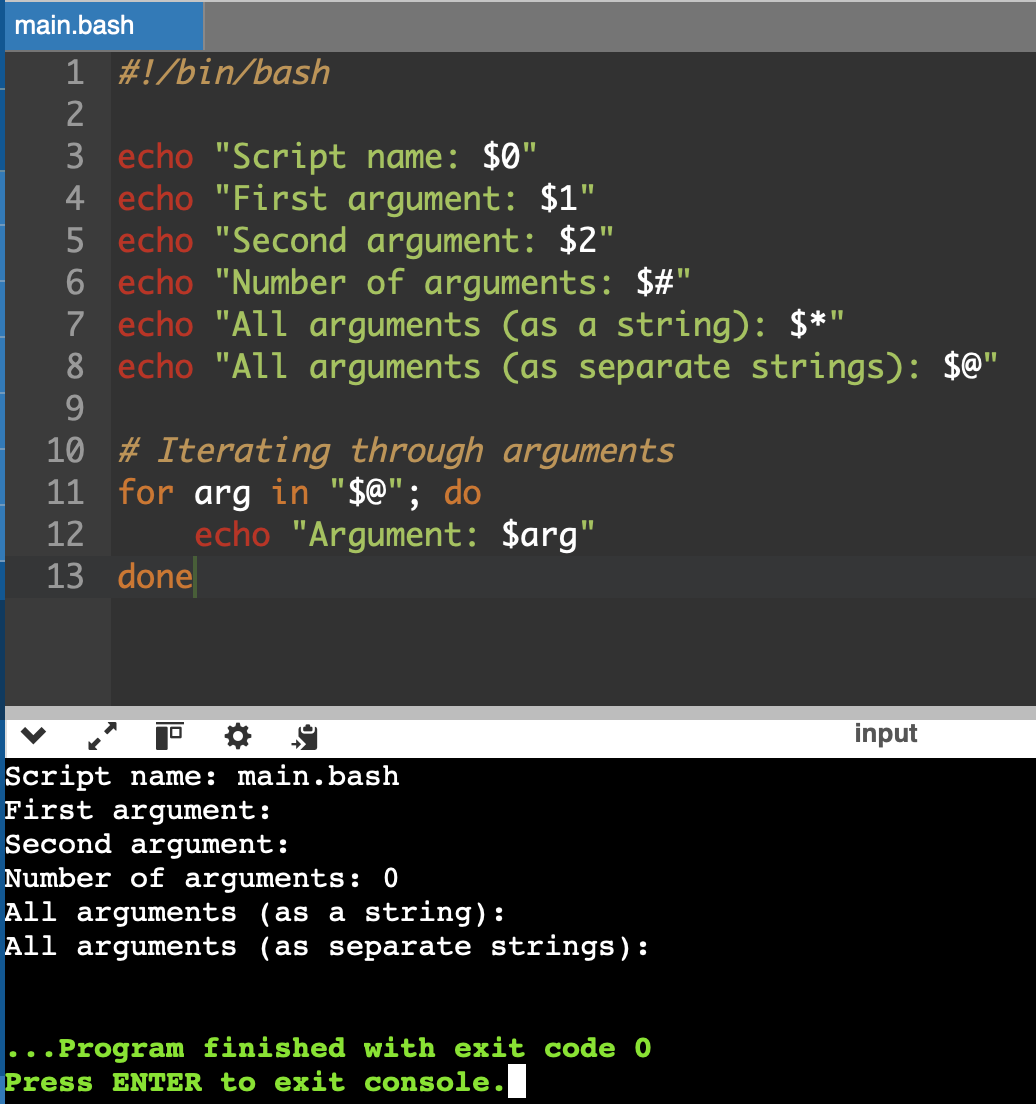Expand the console to fullscreen
The height and width of the screenshot is (1104, 1036).
click(100, 736)
